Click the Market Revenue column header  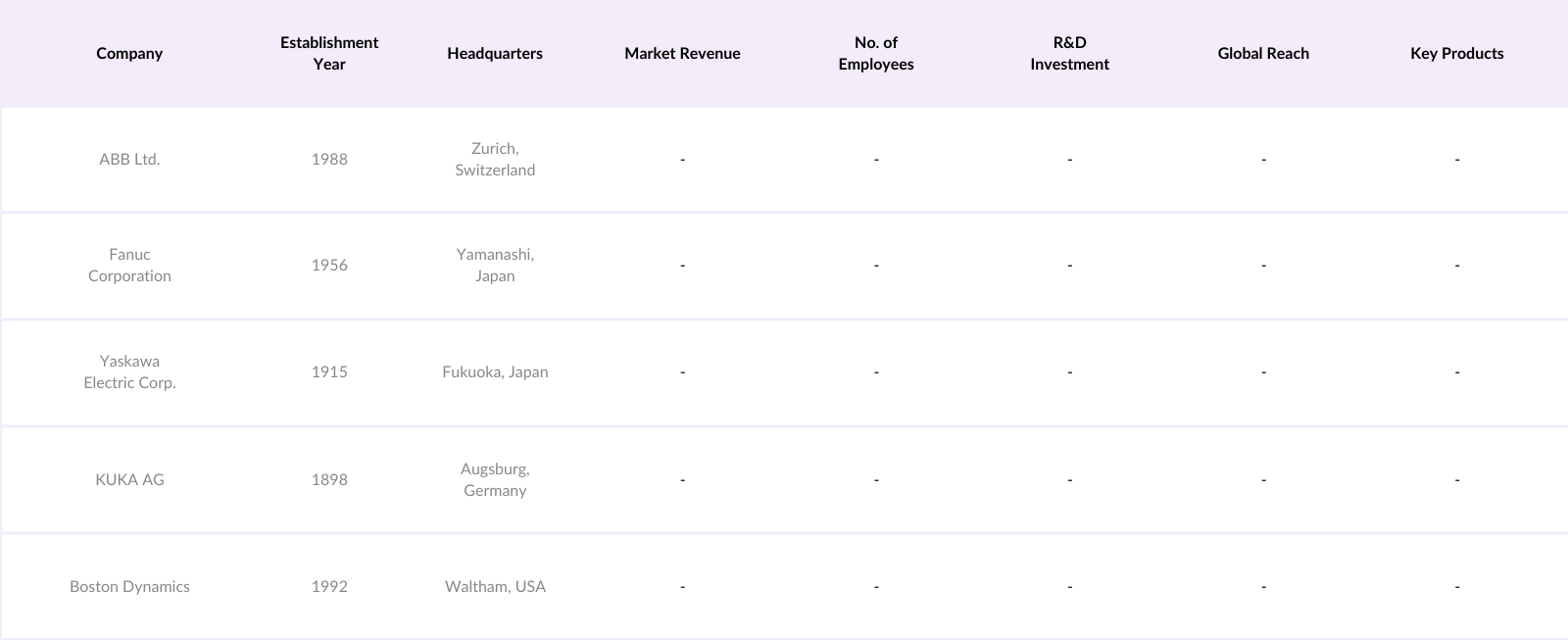[682, 53]
